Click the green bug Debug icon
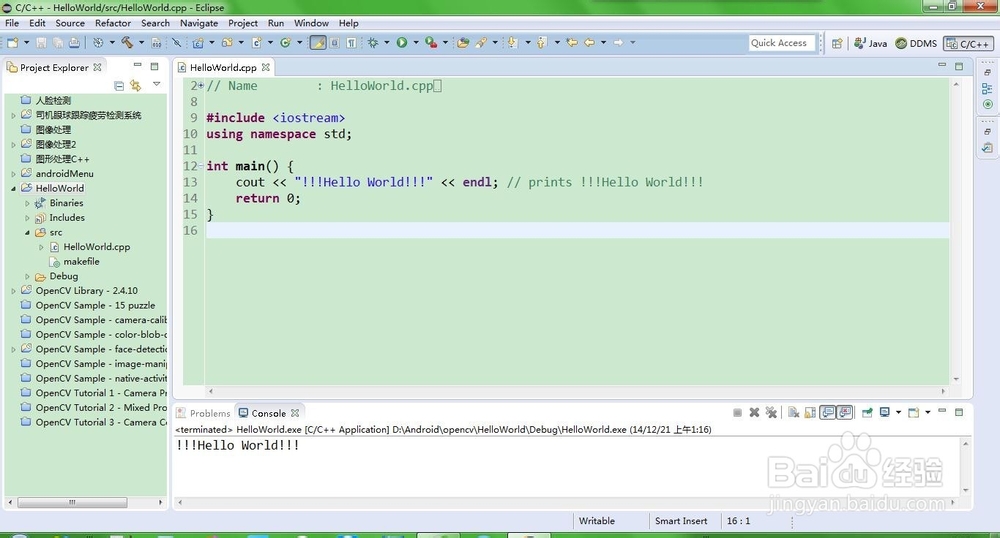Viewport: 1000px width, 538px height. coord(372,43)
